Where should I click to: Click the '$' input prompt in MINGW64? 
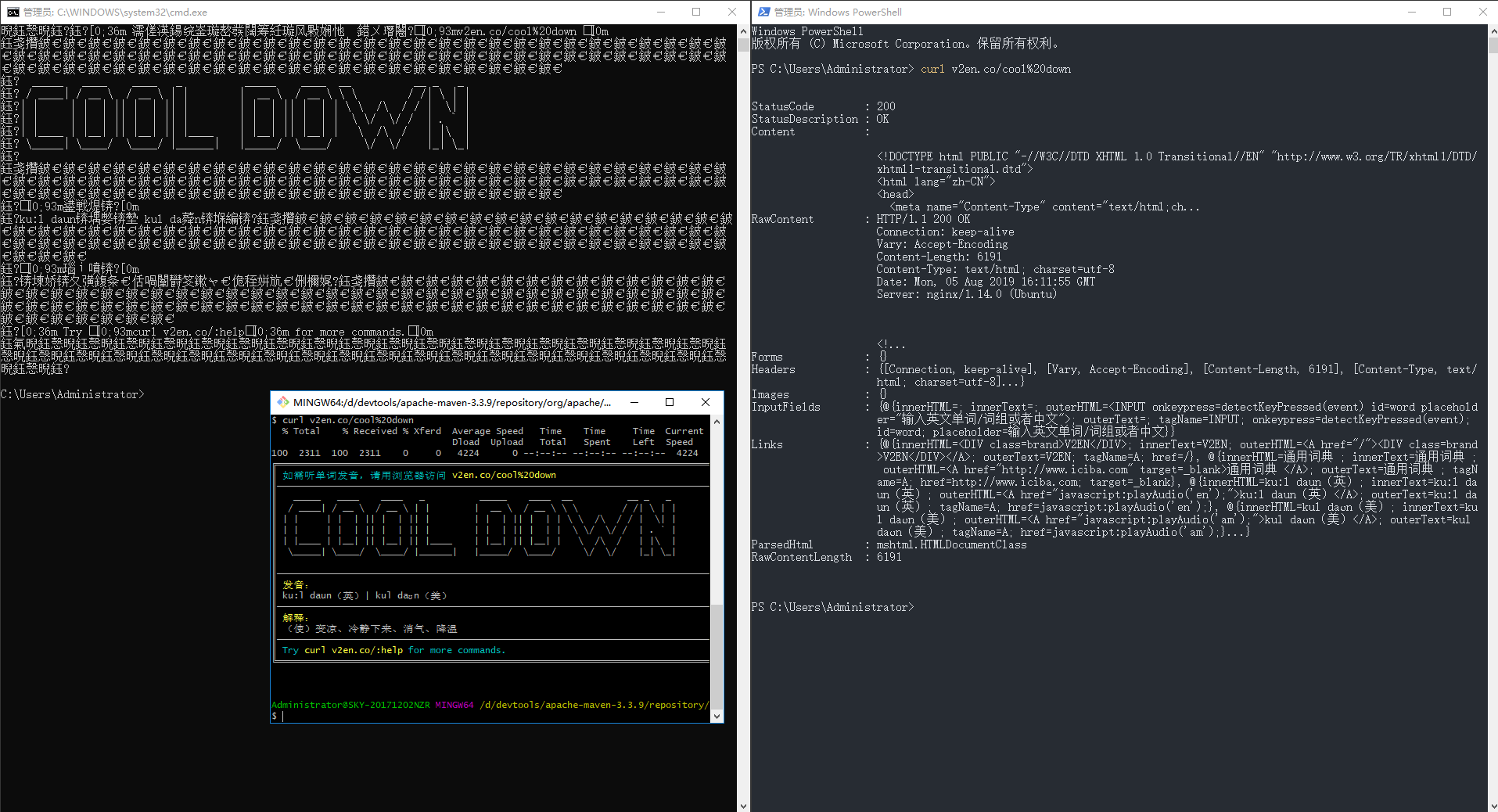(x=275, y=716)
